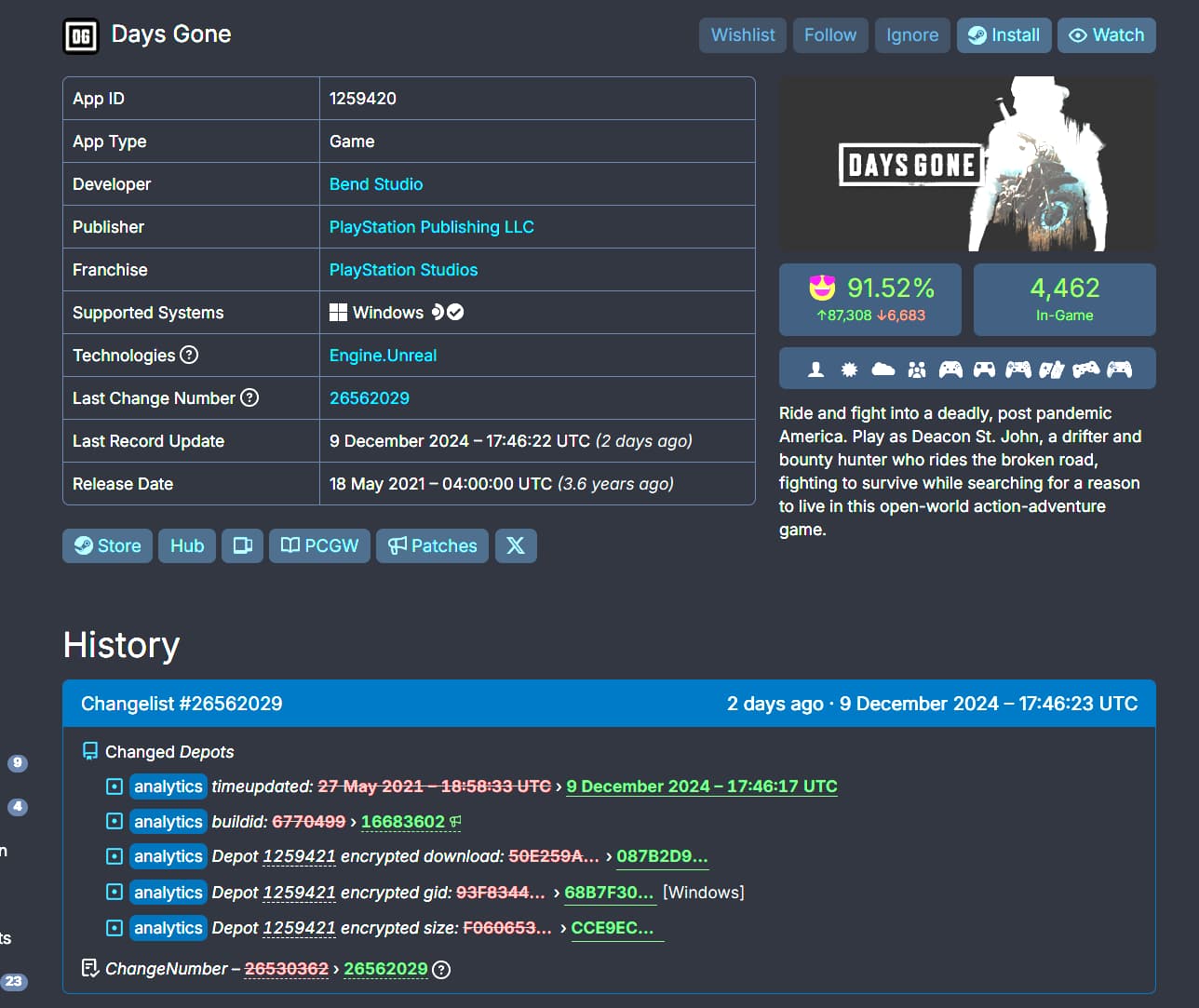Click the single-player person icon
Viewport: 1199px width, 1008px height.
click(815, 370)
